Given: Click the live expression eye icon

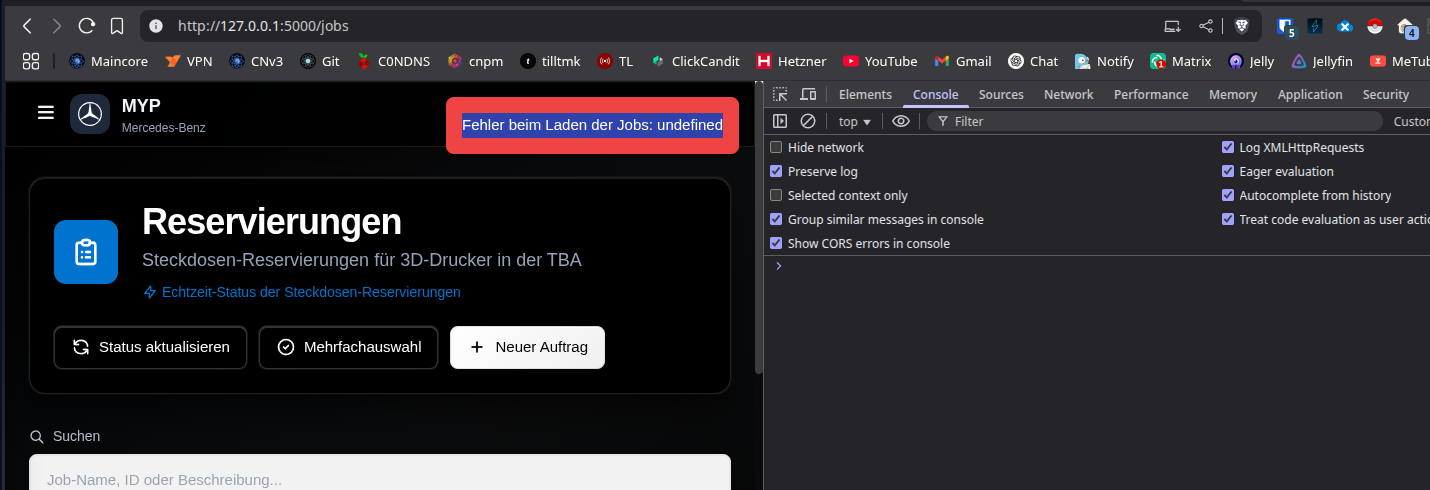Looking at the screenshot, I should click(901, 121).
